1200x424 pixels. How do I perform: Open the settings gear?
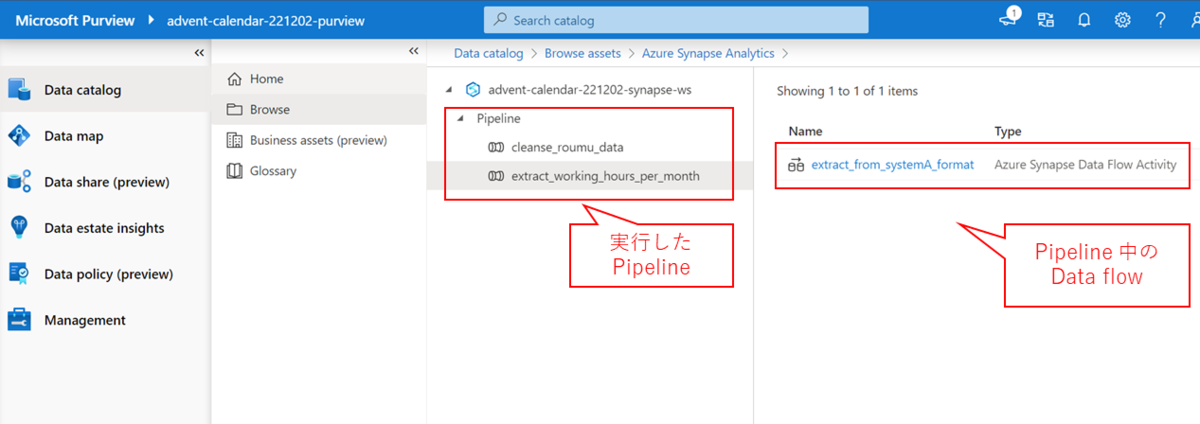click(1122, 20)
